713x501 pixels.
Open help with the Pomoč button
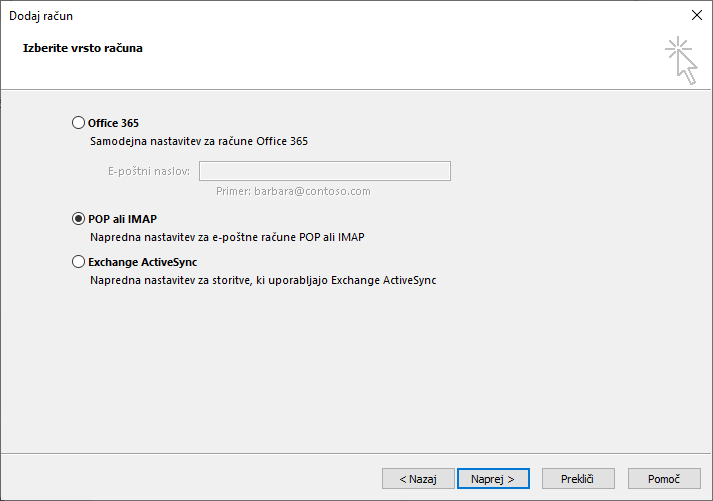664,479
